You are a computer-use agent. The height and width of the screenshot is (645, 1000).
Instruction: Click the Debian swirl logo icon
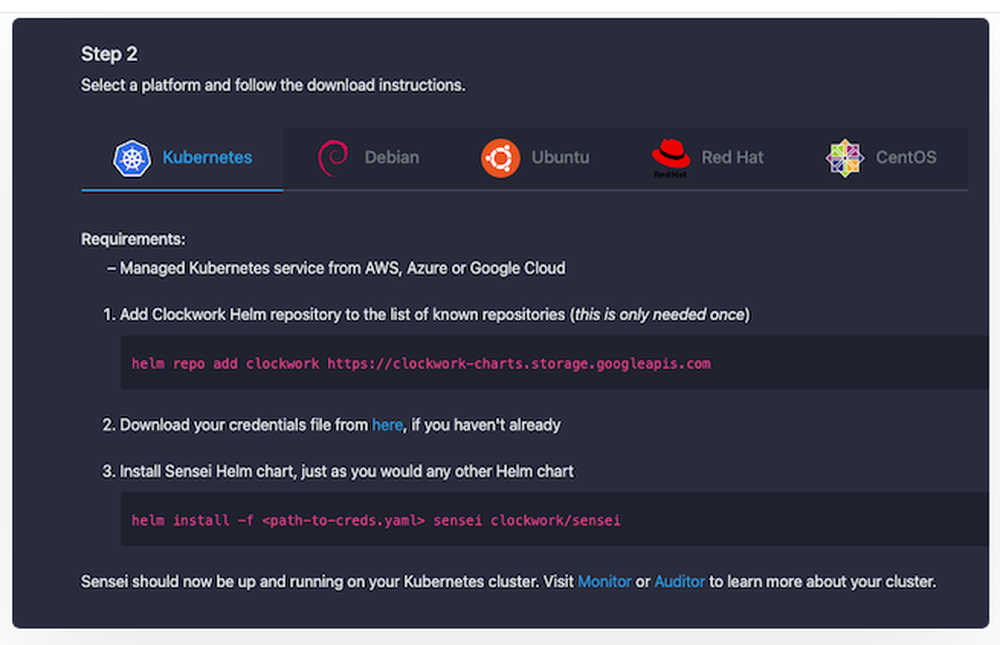tap(333, 158)
